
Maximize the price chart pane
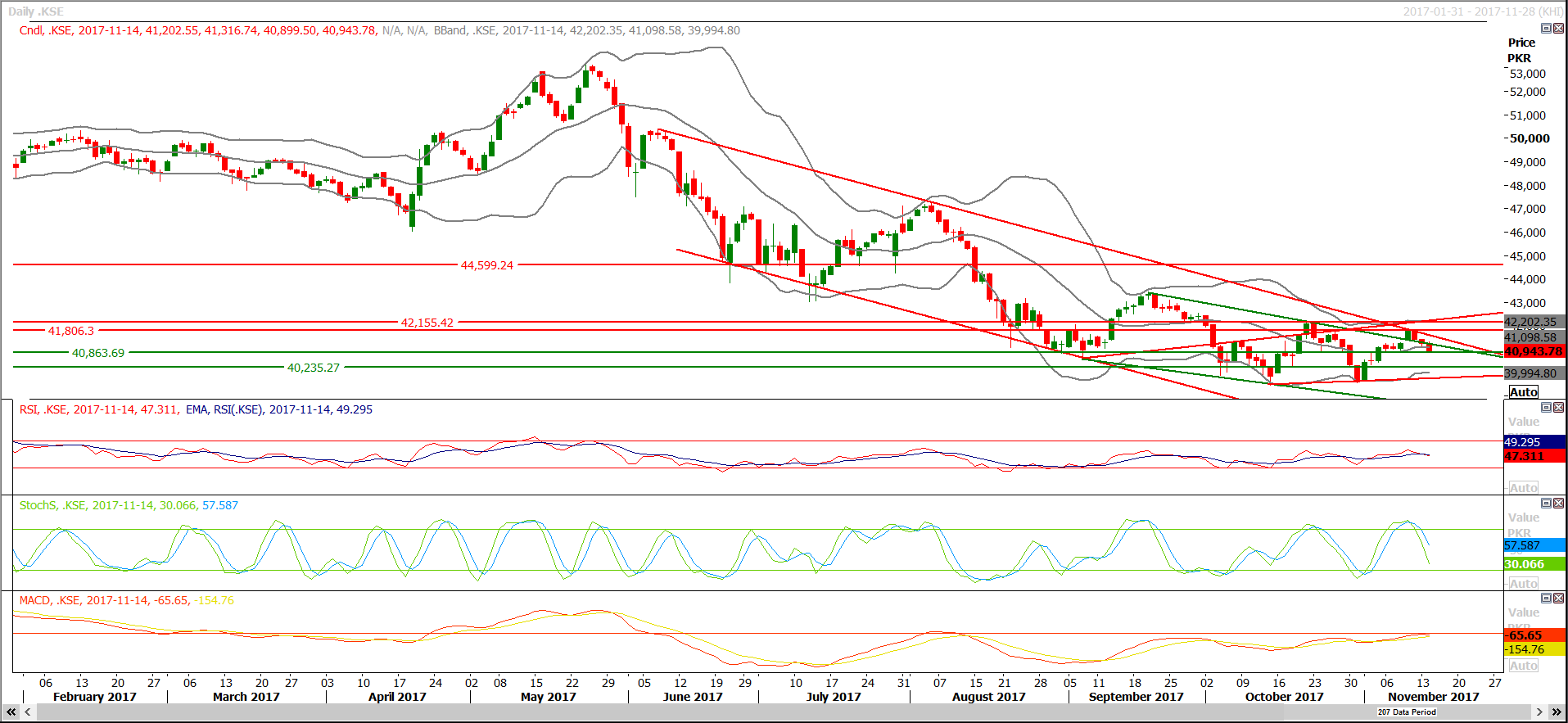1546,29
